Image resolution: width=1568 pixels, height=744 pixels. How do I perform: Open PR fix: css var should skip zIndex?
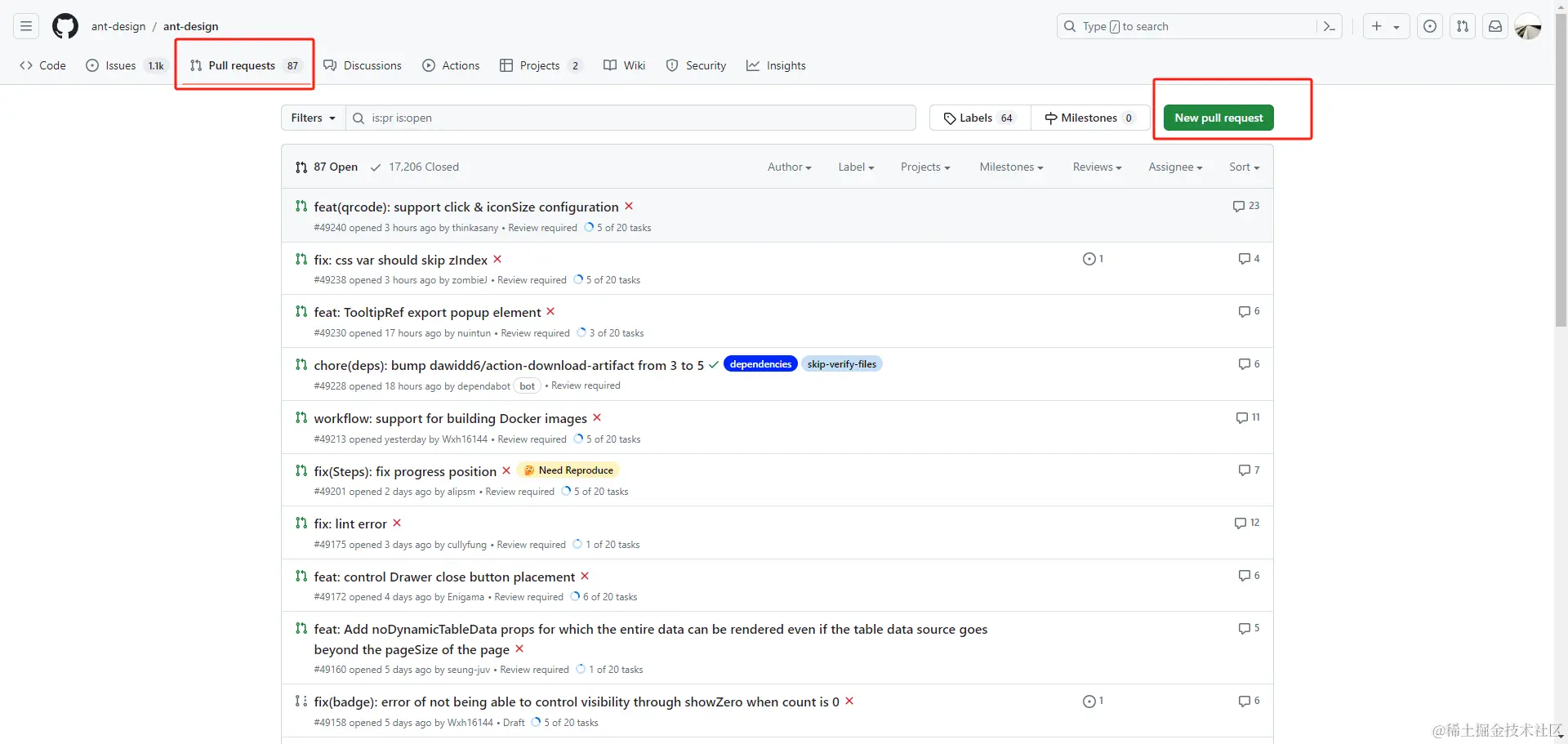[x=400, y=260]
